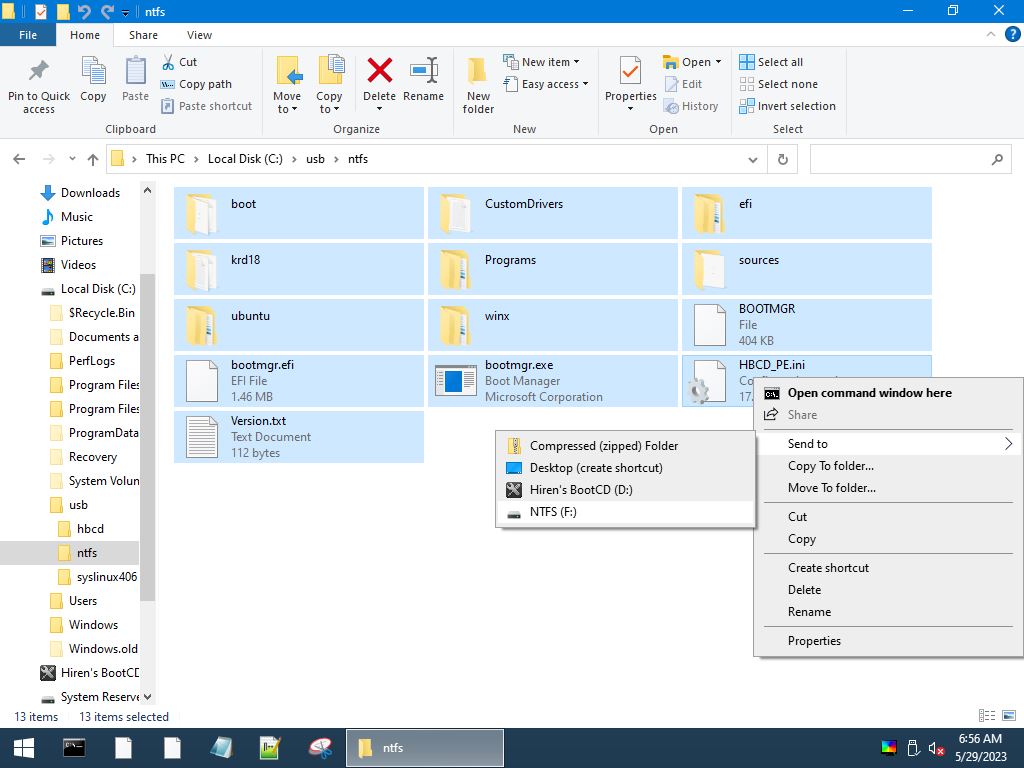Click the refresh address bar icon
The height and width of the screenshot is (768, 1024).
click(783, 159)
